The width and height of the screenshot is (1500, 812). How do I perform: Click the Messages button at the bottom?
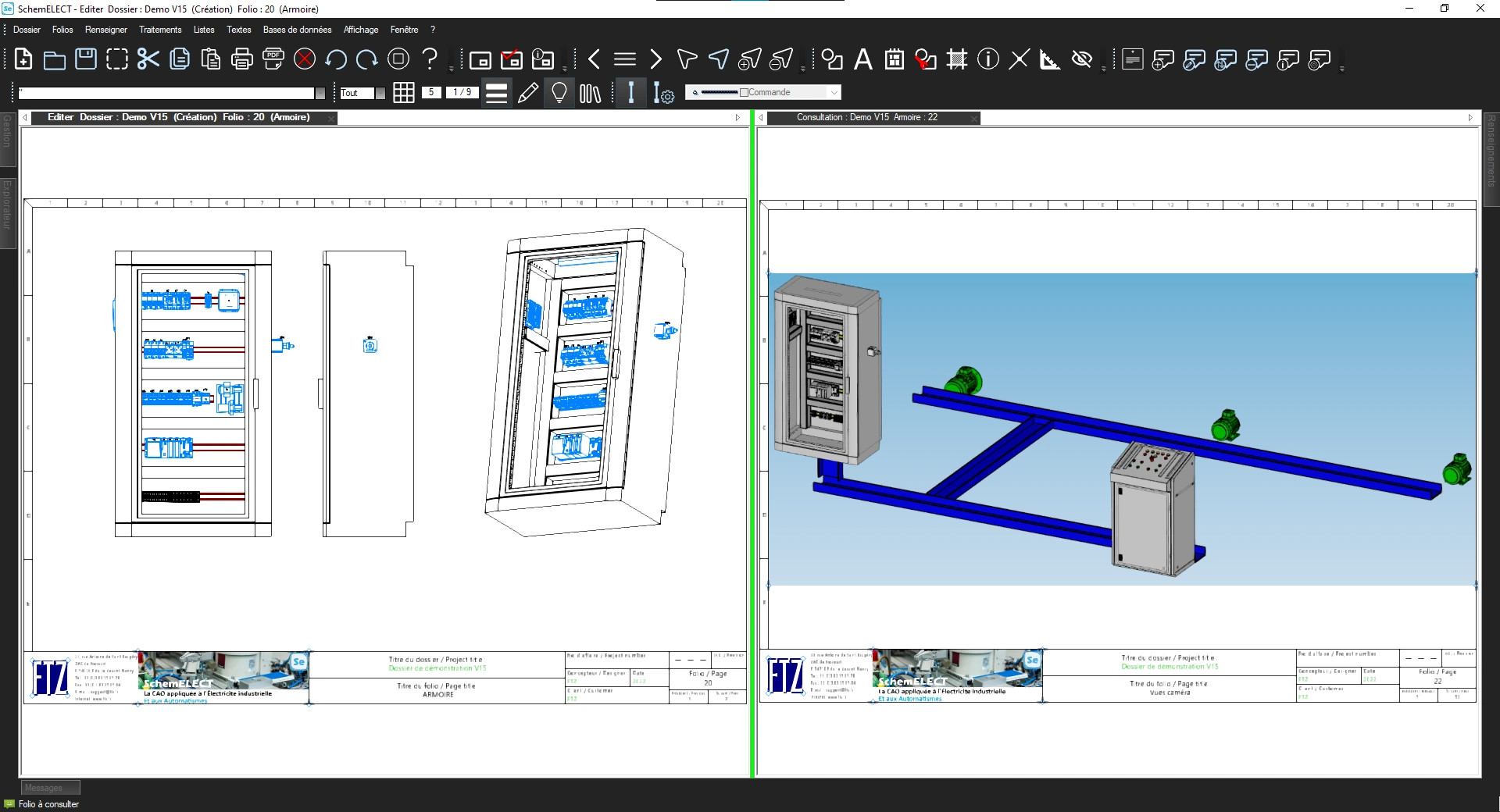(x=50, y=788)
